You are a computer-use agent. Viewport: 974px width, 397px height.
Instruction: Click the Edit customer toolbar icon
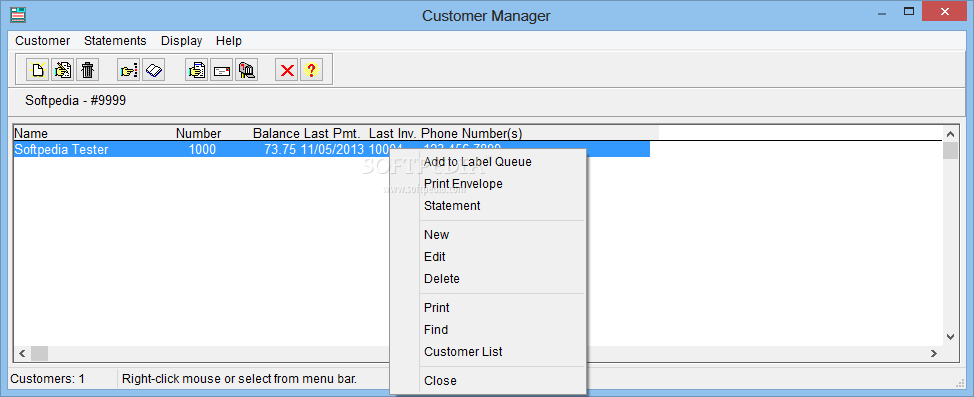(x=62, y=70)
